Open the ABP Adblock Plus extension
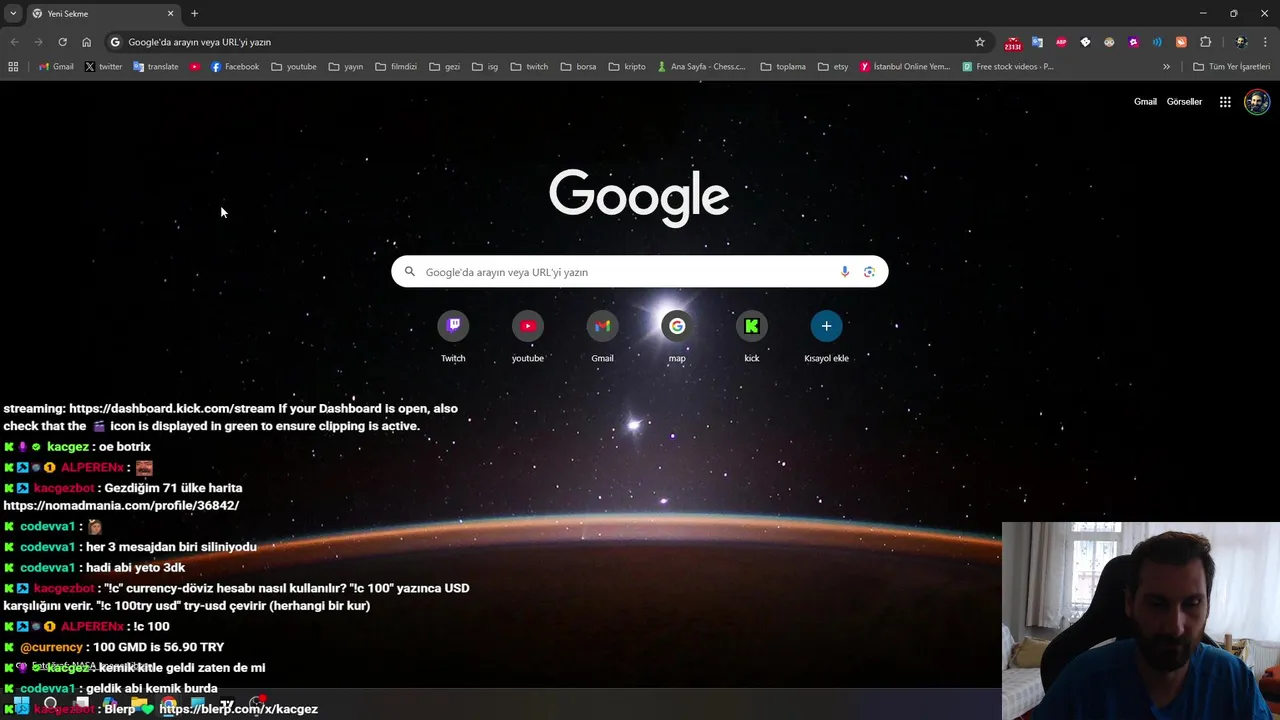Image resolution: width=1280 pixels, height=720 pixels. pos(1061,42)
